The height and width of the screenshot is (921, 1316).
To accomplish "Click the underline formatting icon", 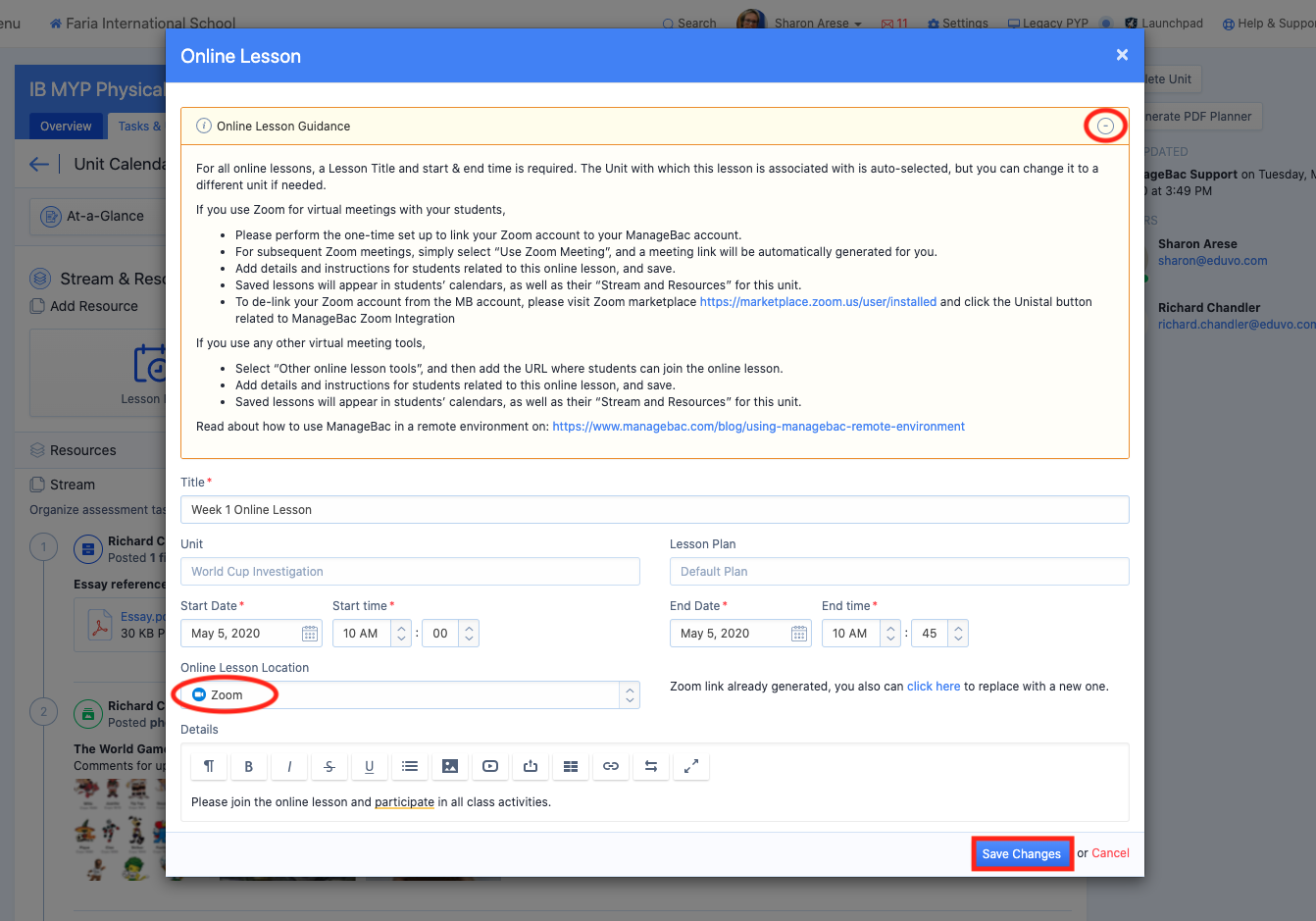I will pos(370,766).
